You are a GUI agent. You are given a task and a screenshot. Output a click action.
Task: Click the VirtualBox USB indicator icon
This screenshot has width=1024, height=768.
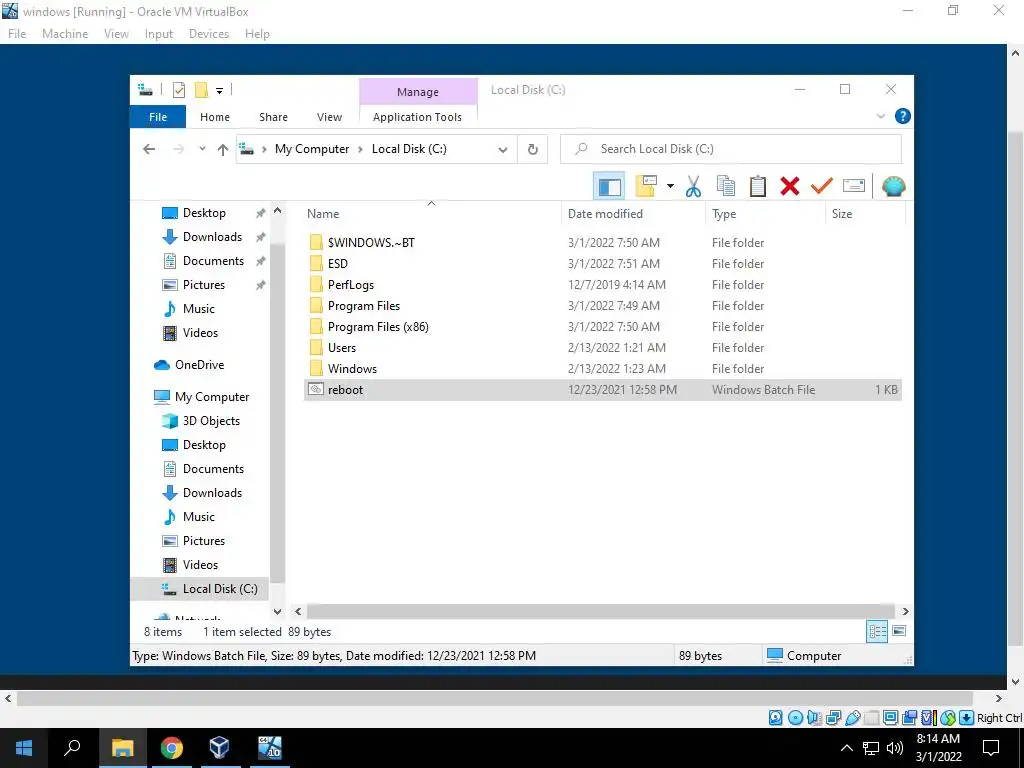(852, 718)
